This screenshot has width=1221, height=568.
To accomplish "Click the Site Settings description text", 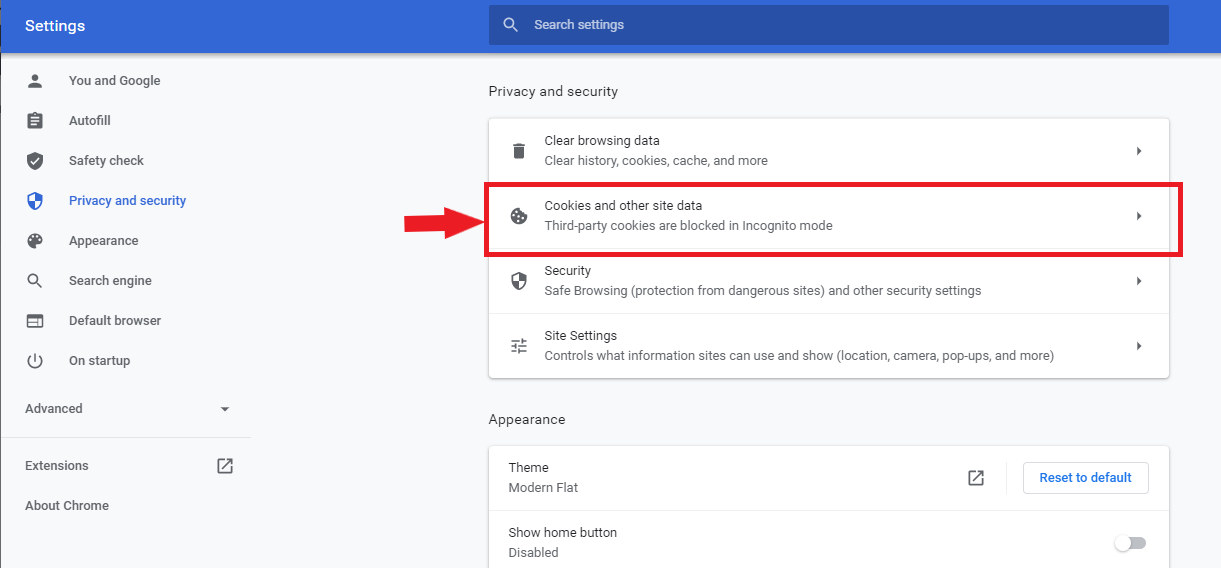I will 799,356.
